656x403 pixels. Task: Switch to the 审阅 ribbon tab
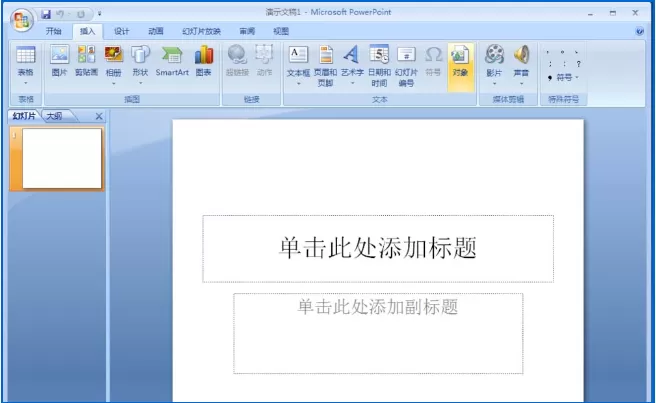point(247,31)
